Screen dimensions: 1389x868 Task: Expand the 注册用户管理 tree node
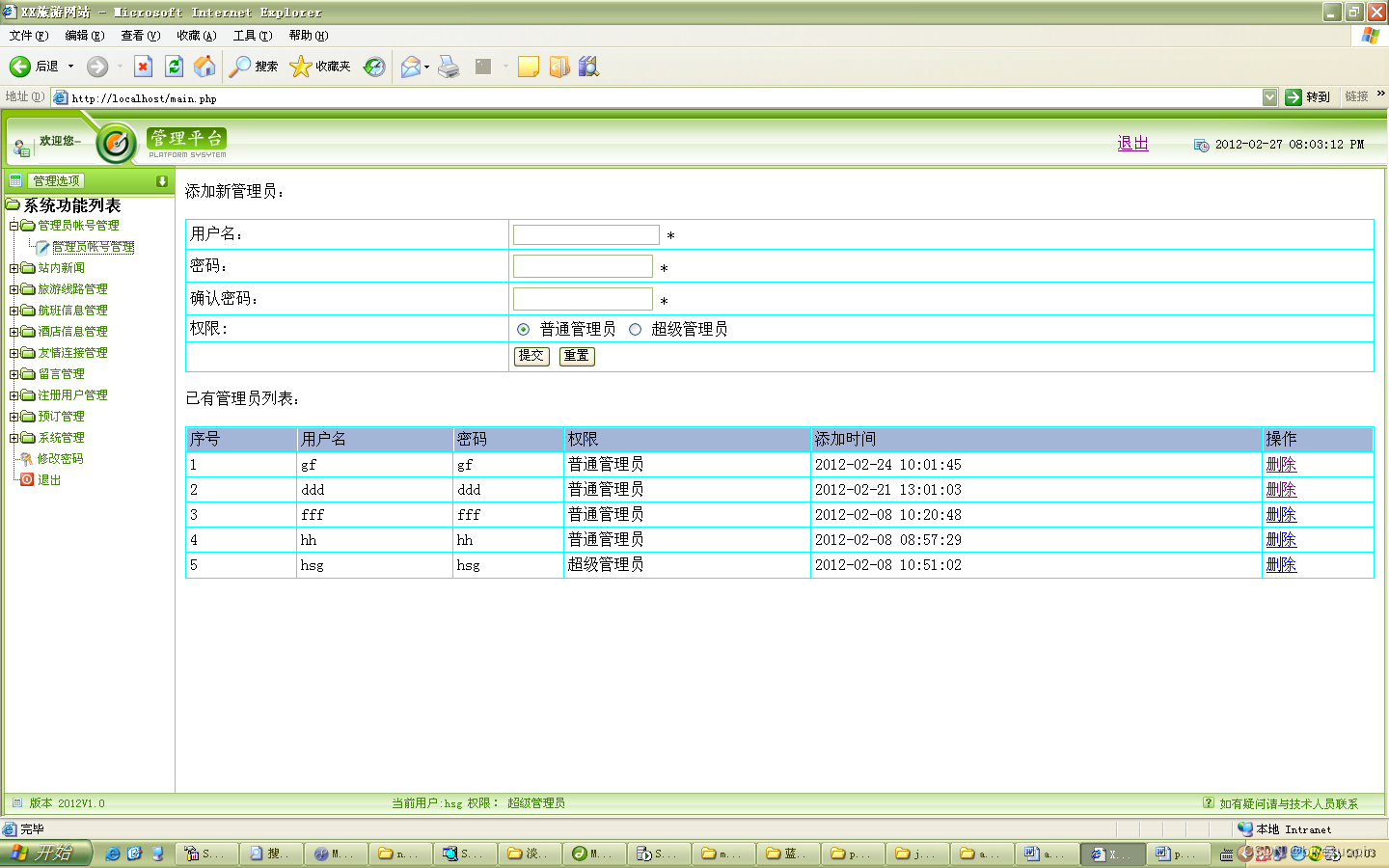[x=14, y=395]
